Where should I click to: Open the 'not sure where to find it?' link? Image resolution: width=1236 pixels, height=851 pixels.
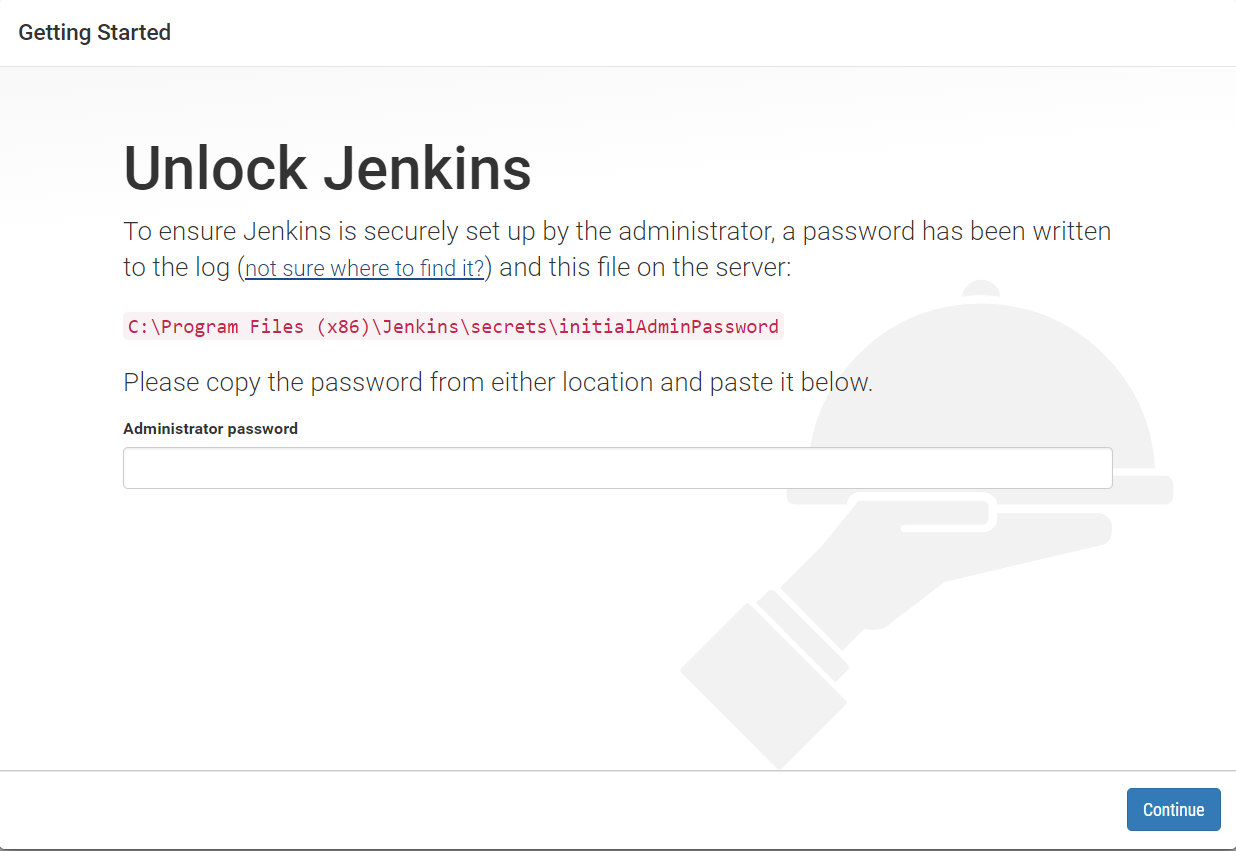click(x=364, y=268)
